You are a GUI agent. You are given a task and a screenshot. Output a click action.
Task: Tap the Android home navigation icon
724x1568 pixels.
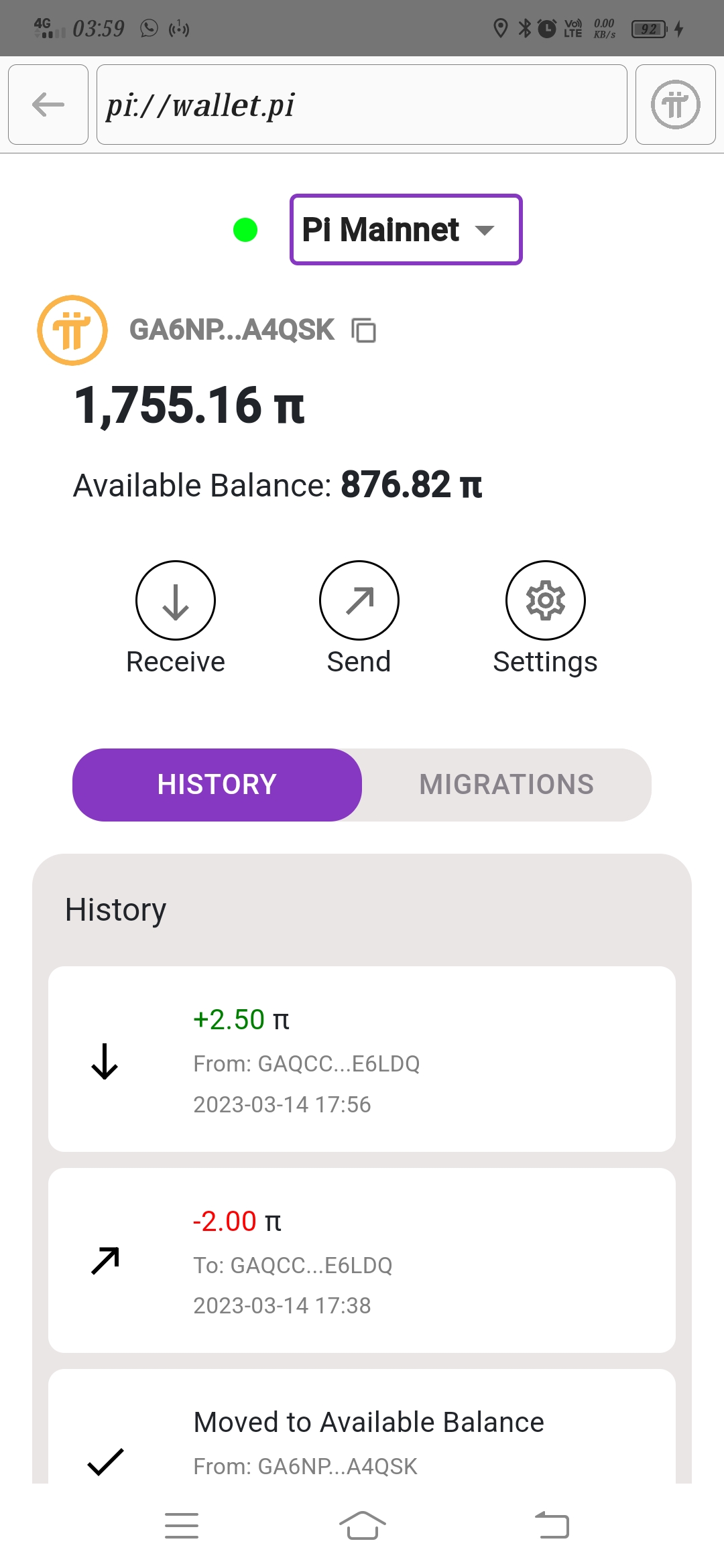click(362, 1526)
